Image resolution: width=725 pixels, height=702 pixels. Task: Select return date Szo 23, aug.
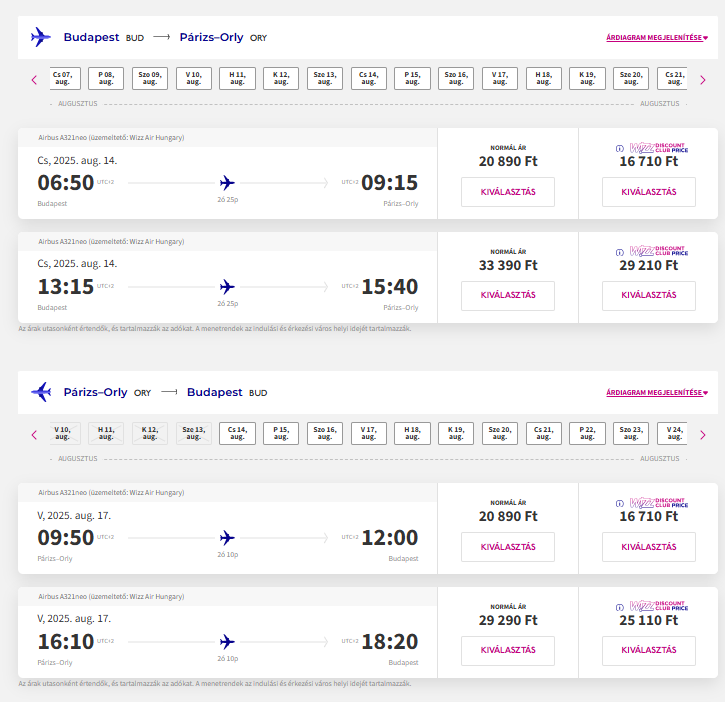point(631,433)
